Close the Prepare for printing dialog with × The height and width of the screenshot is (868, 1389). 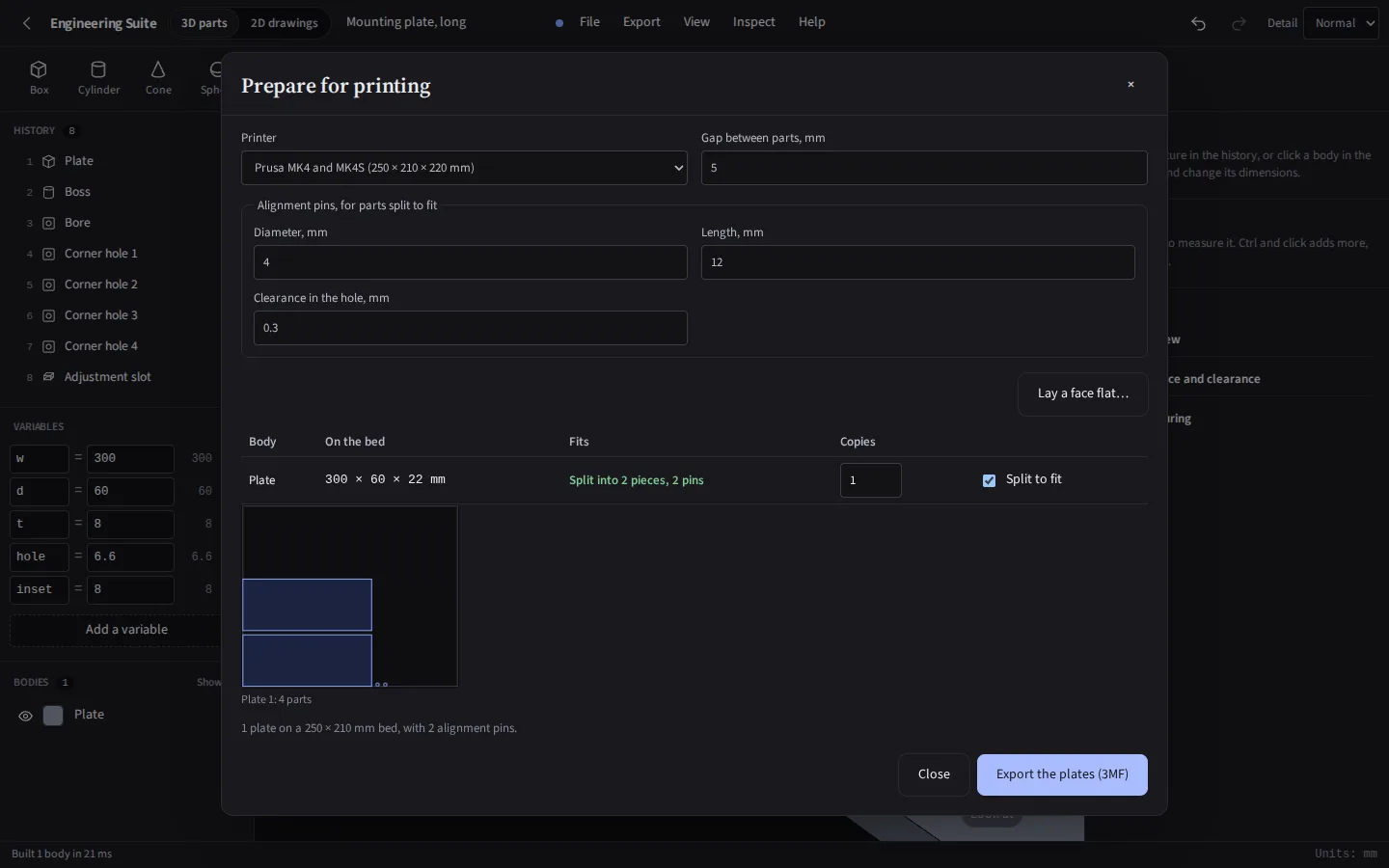coord(1130,85)
